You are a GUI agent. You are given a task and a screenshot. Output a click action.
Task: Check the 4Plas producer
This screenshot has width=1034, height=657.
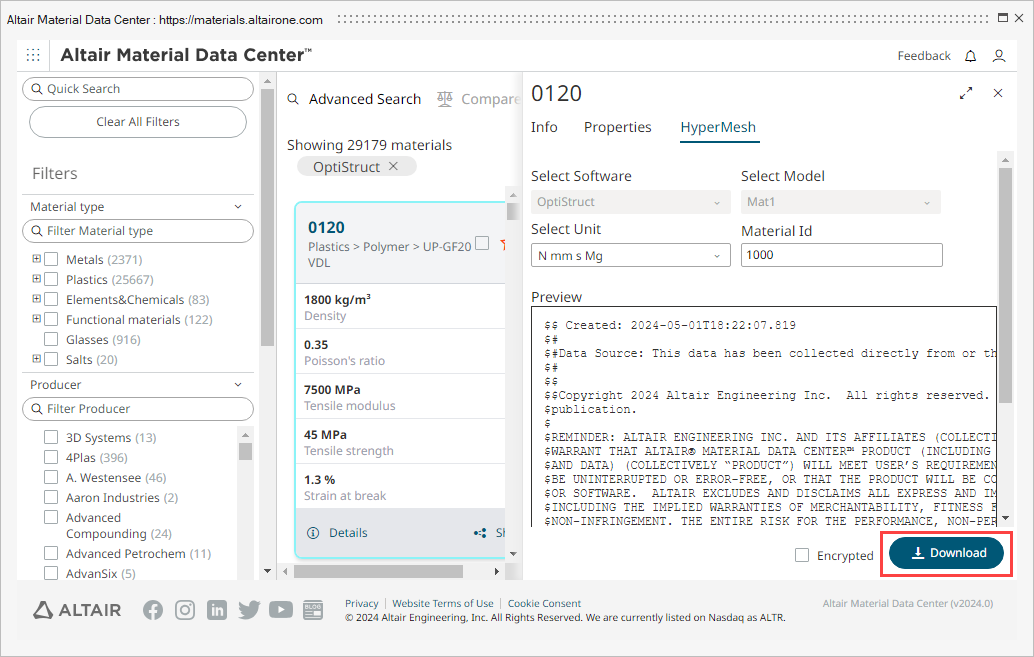pyautogui.click(x=51, y=457)
